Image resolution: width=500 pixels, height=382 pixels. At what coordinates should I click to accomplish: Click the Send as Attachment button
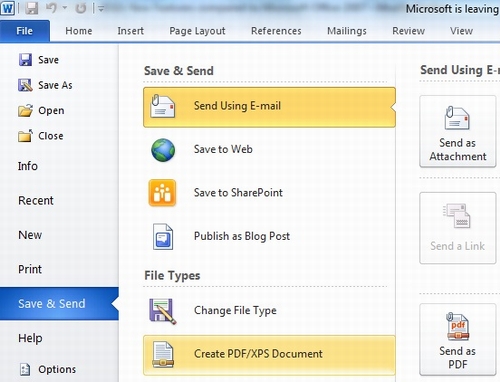[x=458, y=131]
